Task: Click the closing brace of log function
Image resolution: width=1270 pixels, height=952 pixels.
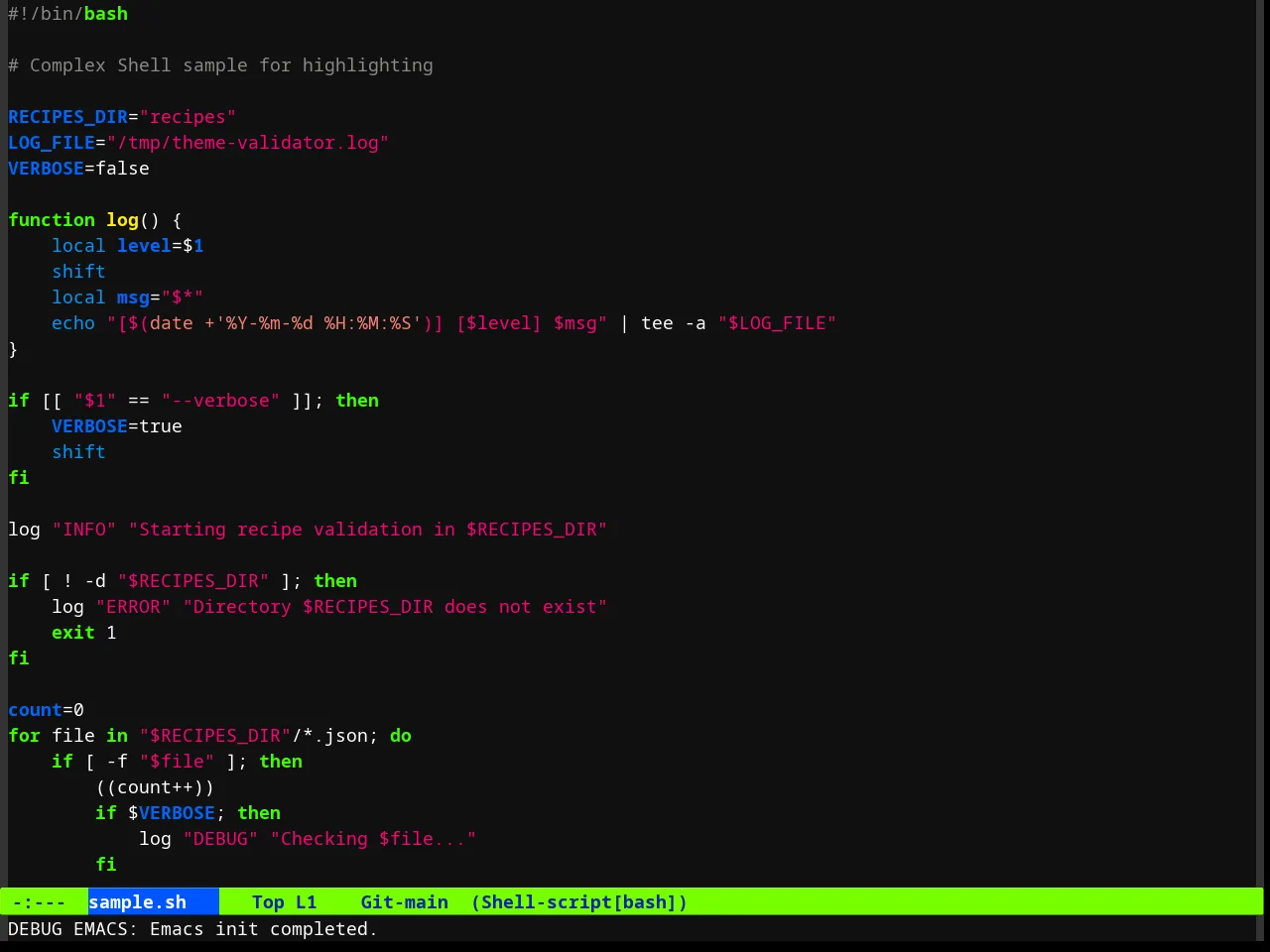Action: 13,349
